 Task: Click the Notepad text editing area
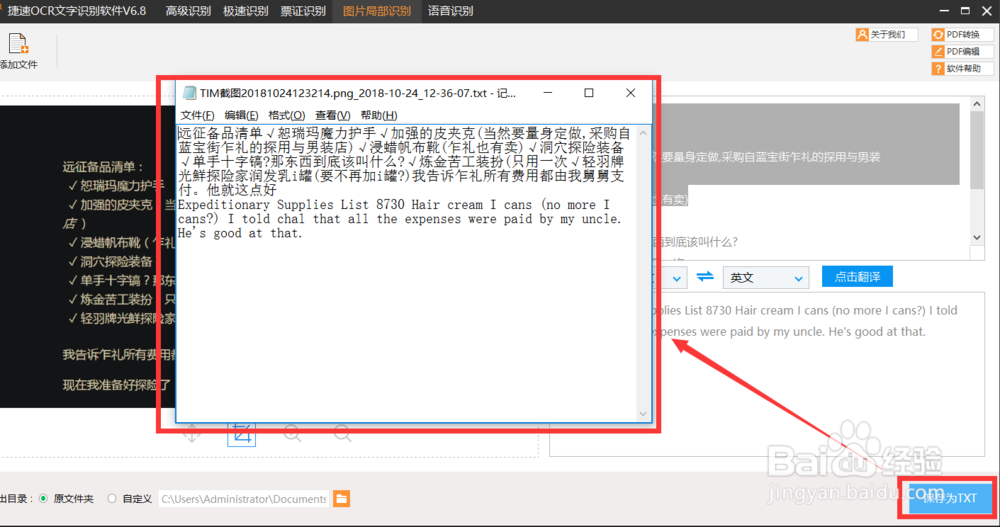[x=407, y=272]
